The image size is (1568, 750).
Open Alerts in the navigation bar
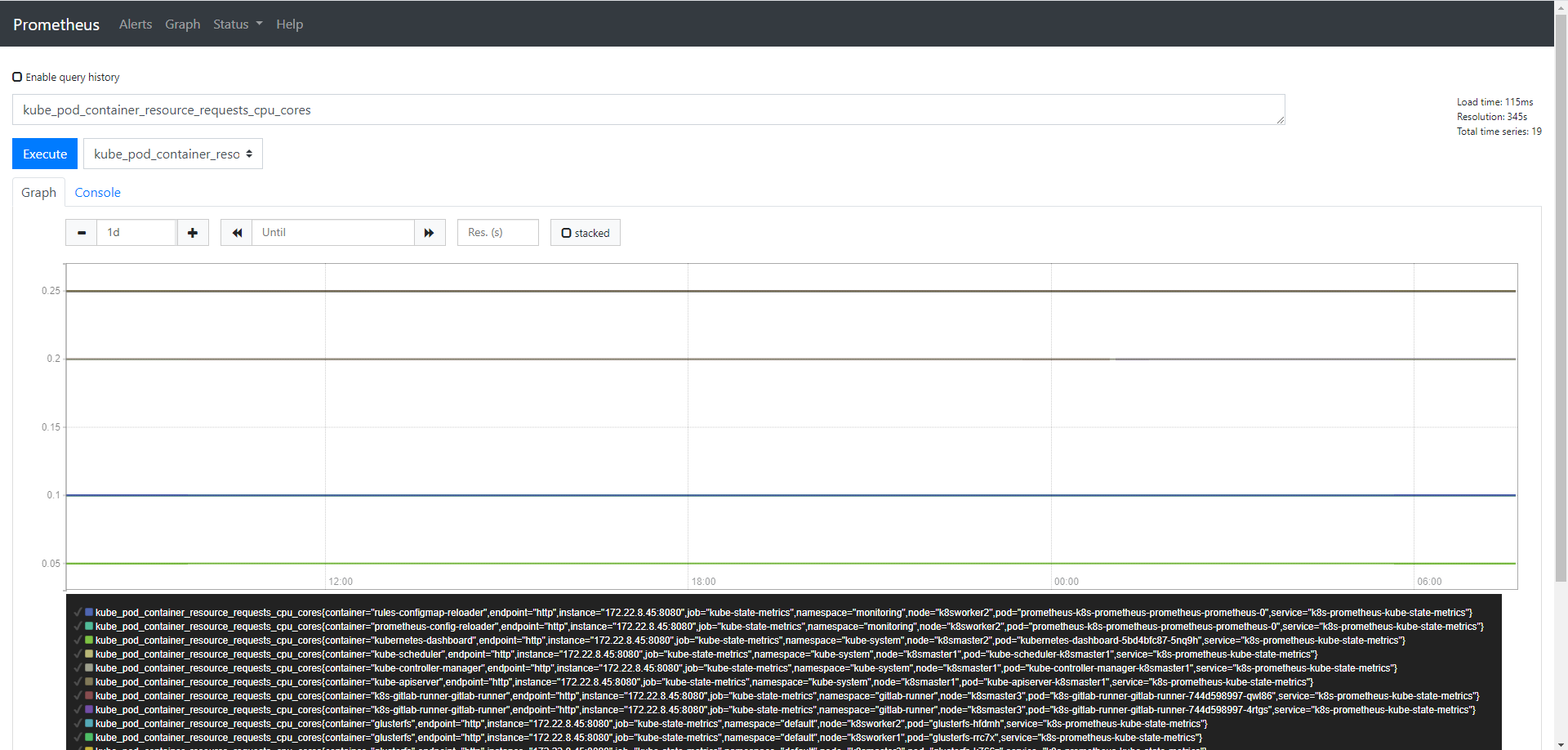136,25
